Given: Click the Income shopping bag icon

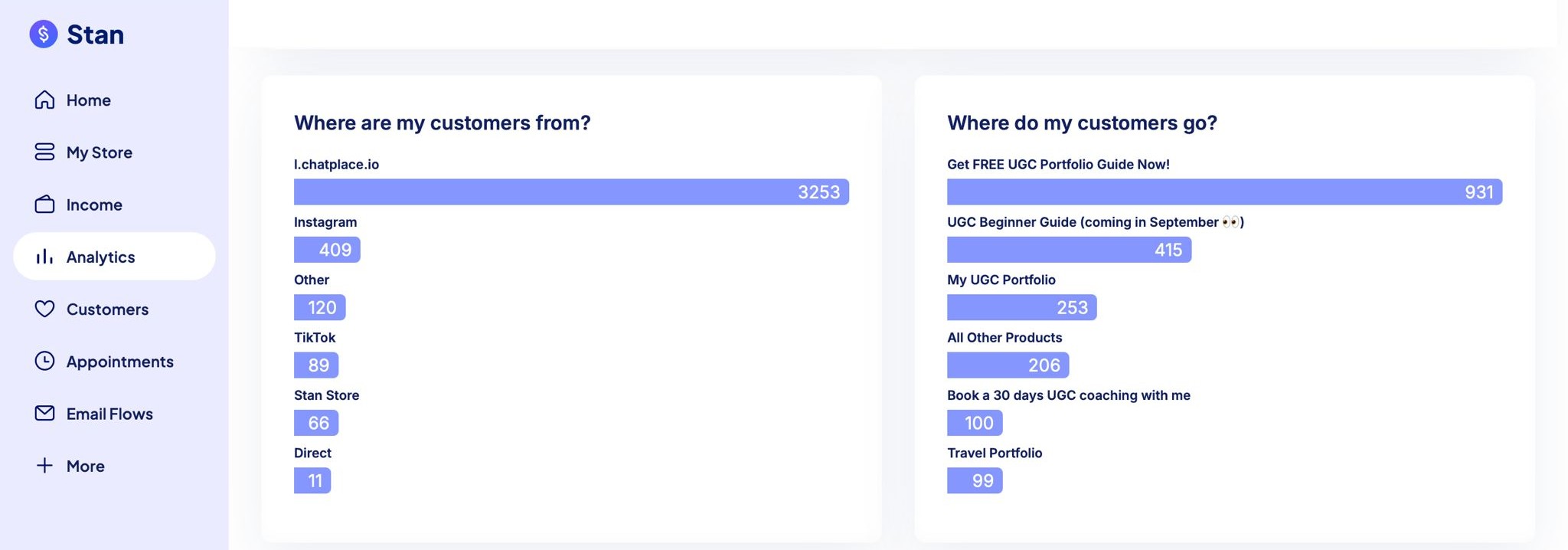Looking at the screenshot, I should [x=44, y=204].
